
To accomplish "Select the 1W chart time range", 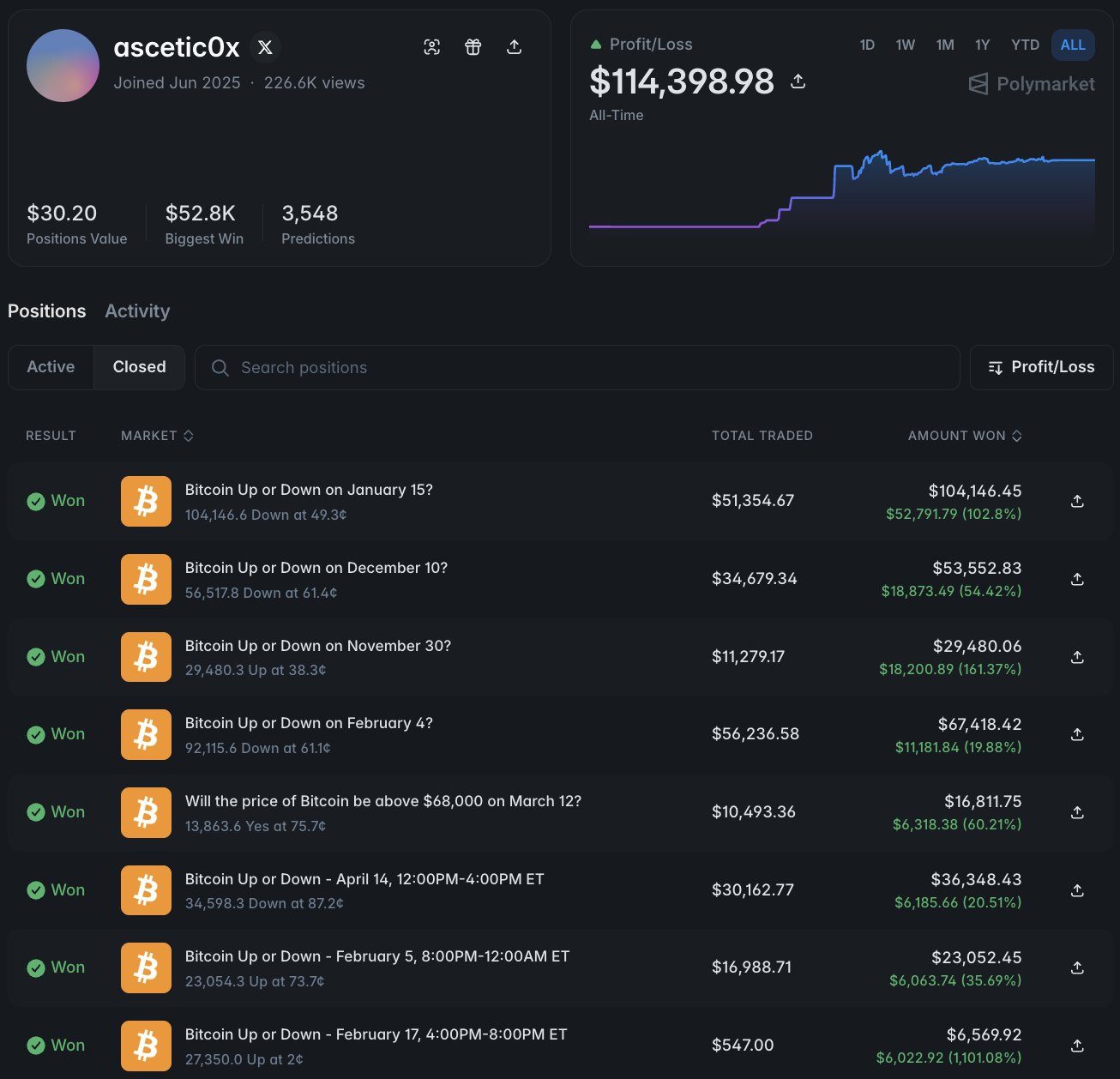I will click(906, 45).
